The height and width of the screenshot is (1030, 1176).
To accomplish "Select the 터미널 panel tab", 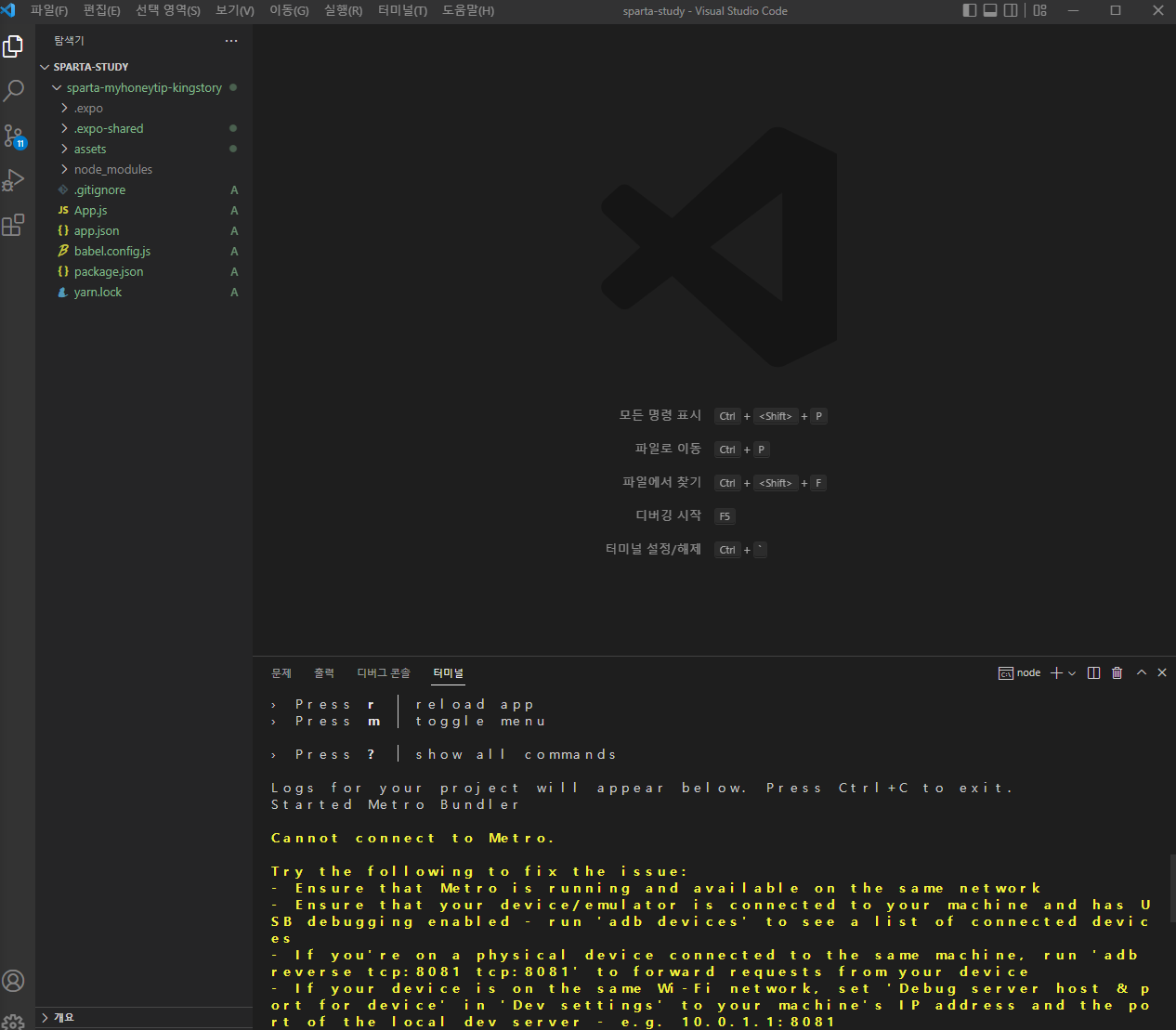I will click(449, 672).
